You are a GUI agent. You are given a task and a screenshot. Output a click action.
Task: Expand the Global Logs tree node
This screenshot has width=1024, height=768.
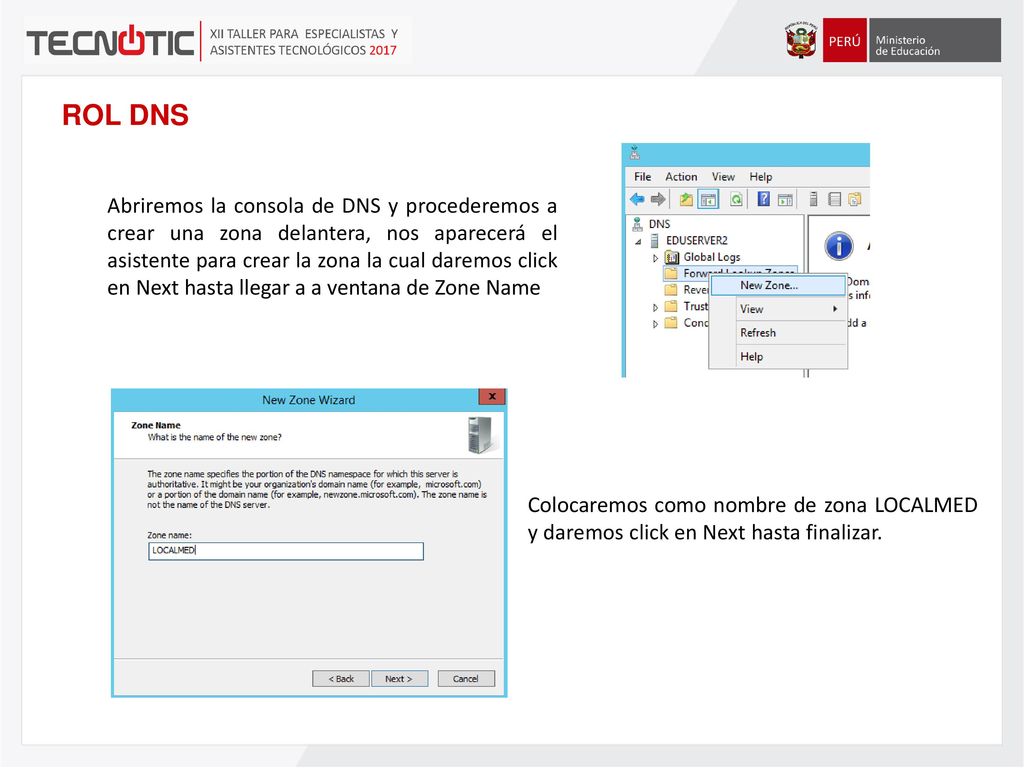656,258
